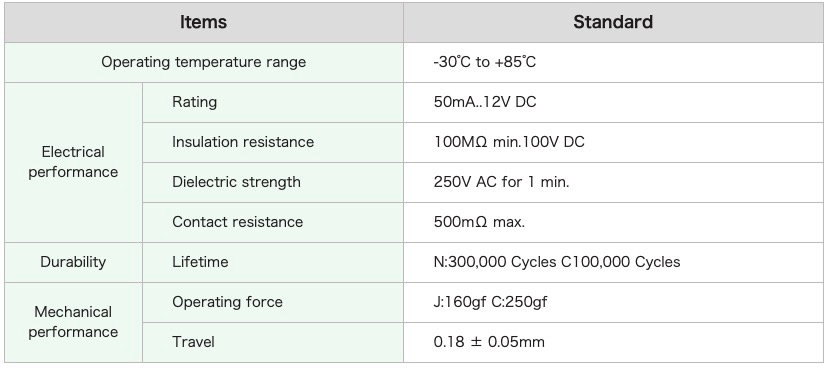Screen dimensions: 832x372
Task: Click the Electrical performance group cell
Action: point(73,162)
